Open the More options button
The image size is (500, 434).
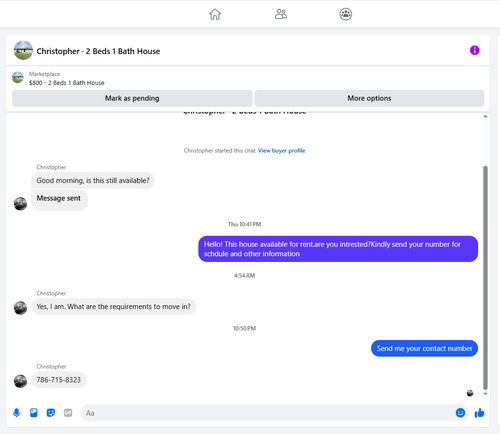[x=369, y=98]
